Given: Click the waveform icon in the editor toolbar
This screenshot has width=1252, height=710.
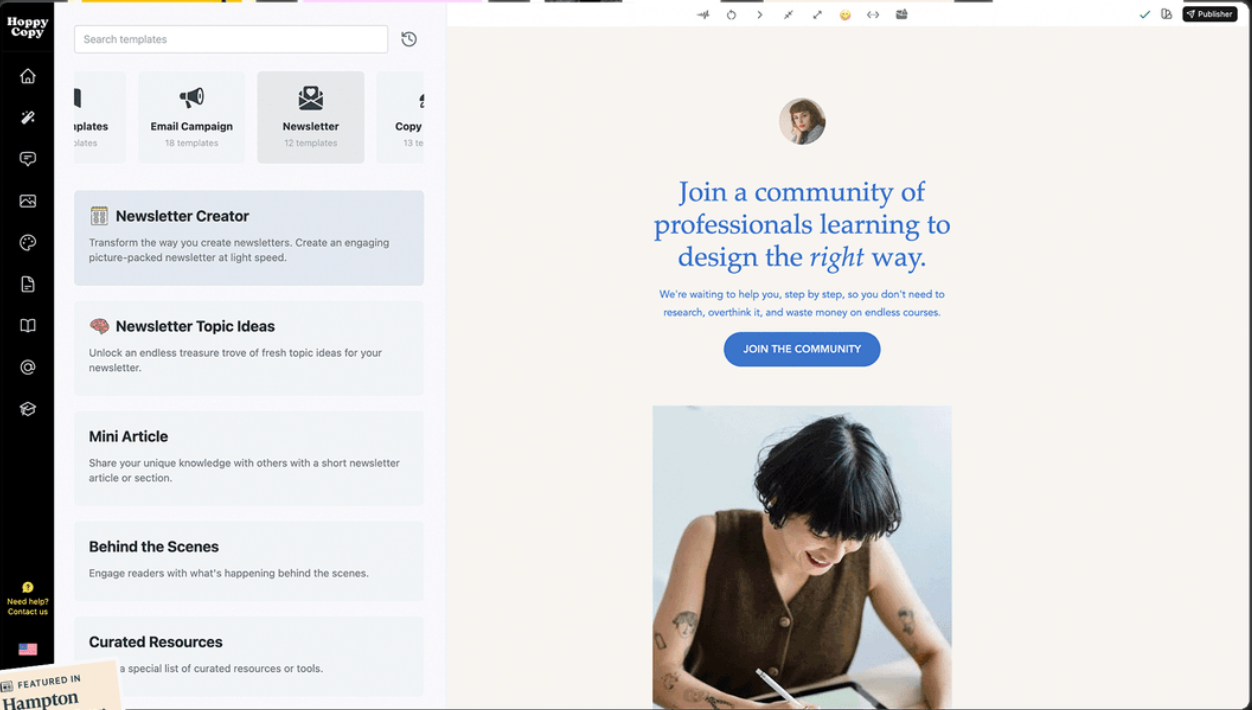Looking at the screenshot, I should 703,15.
